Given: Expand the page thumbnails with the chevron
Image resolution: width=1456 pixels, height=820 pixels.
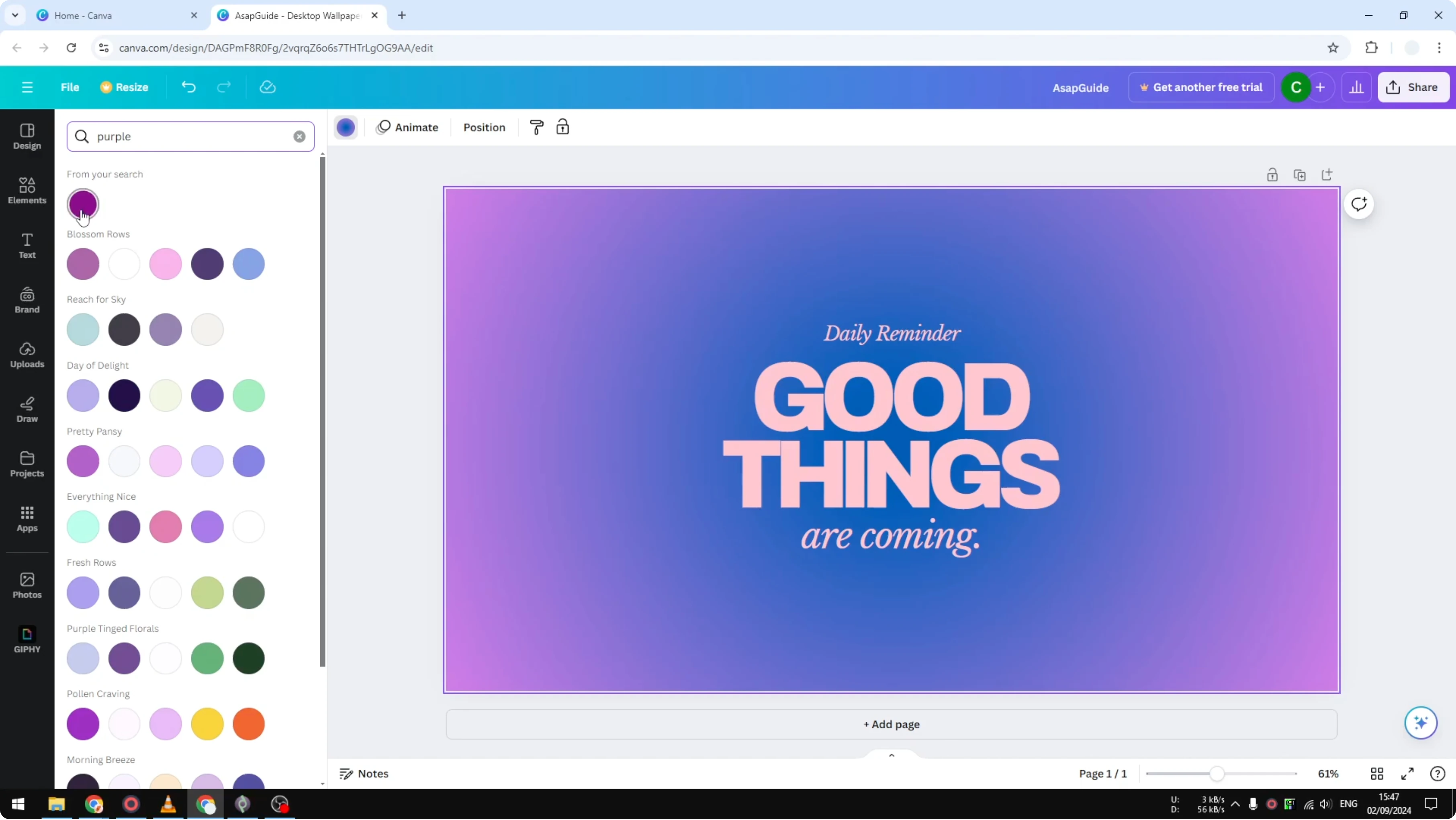Looking at the screenshot, I should click(892, 756).
